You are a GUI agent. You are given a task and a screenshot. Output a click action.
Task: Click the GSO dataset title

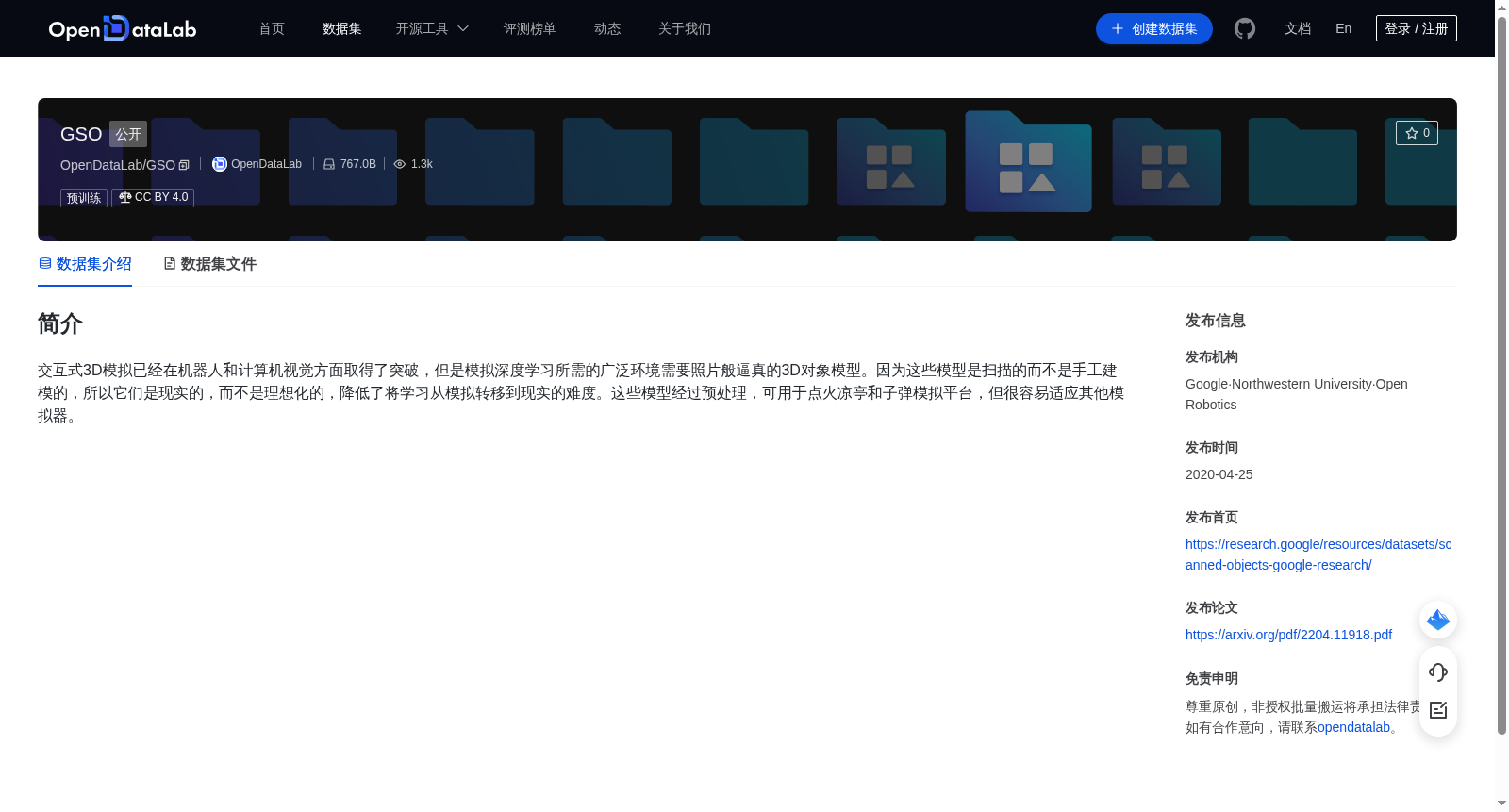81,134
